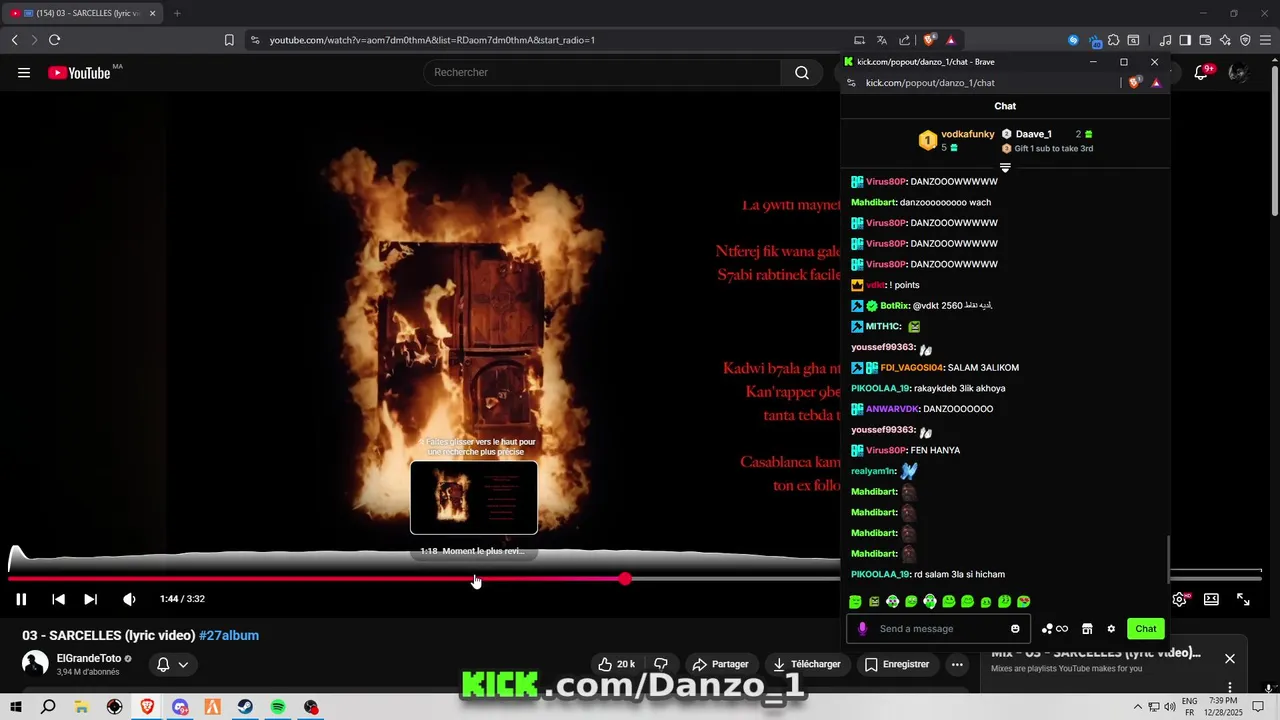Open the Kick chat shop icon
Screen dimensions: 1280x720
(x=1087, y=629)
